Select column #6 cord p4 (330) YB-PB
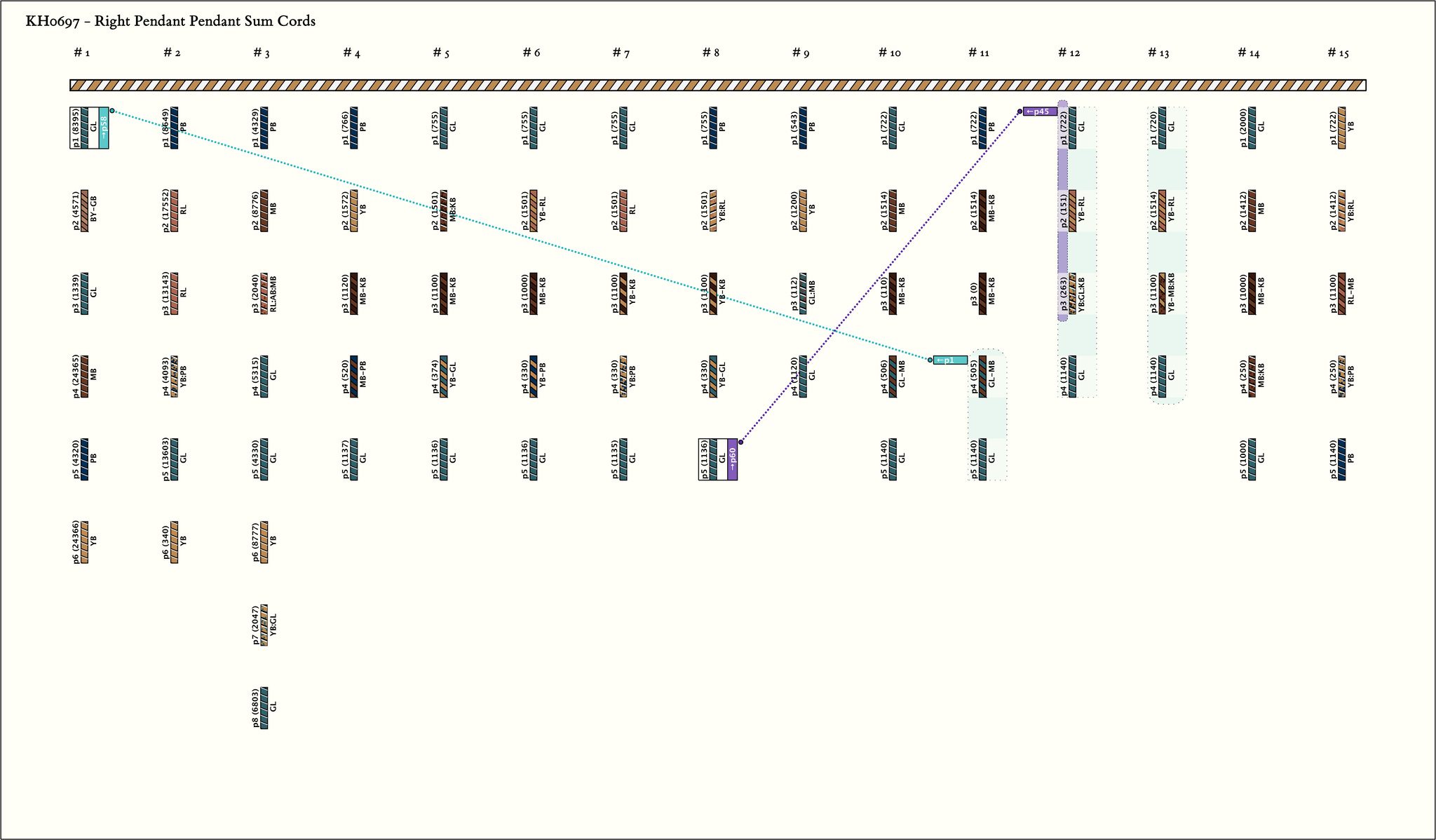Screen dimensions: 1436x840 point(534,377)
